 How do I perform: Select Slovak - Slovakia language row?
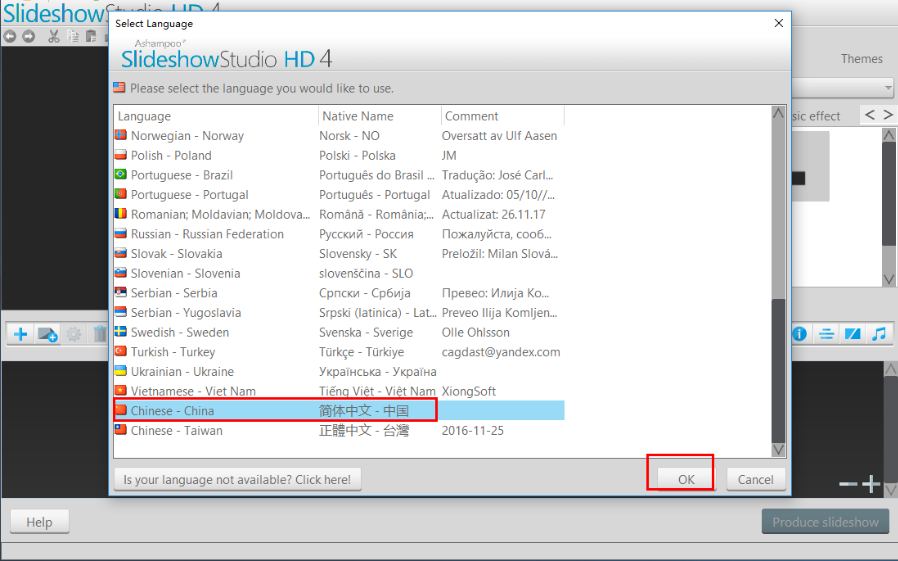(339, 254)
